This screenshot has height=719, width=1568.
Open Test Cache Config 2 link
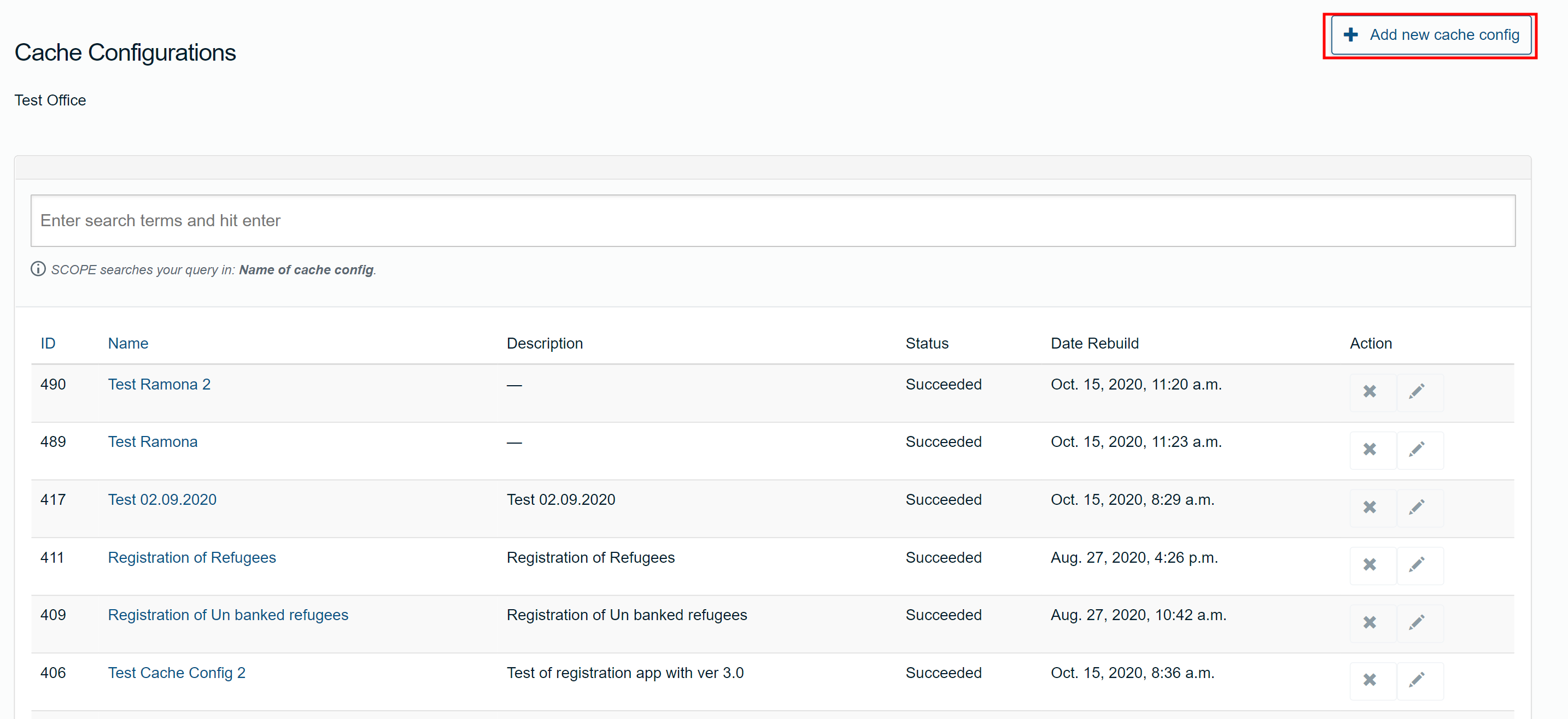pyautogui.click(x=177, y=673)
